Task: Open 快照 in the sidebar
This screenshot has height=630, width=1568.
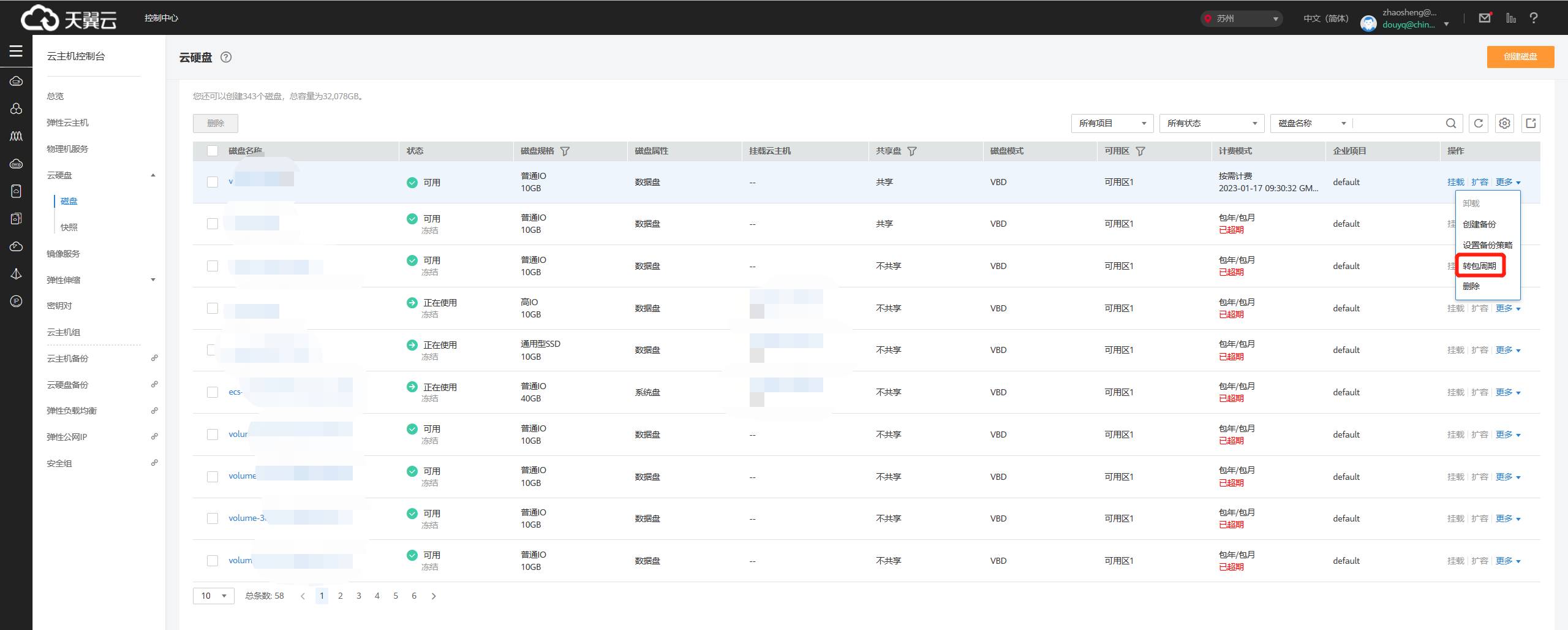Action: pos(69,227)
